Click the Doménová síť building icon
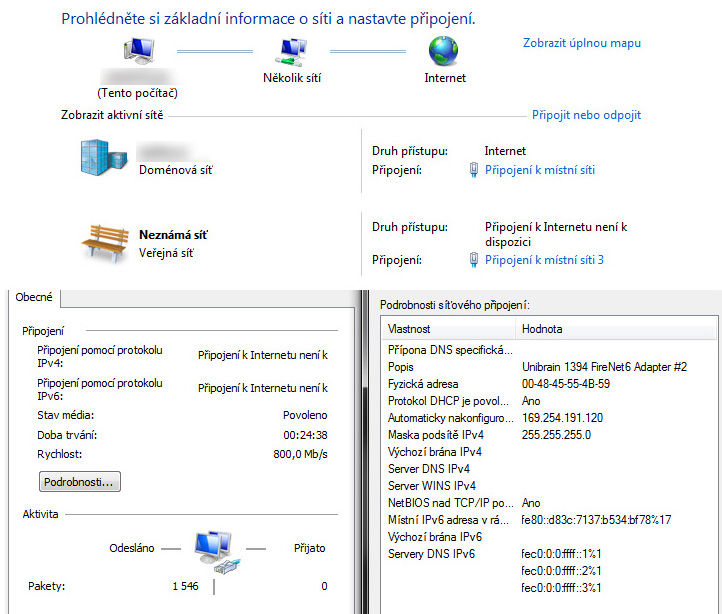722x614 pixels. click(103, 158)
